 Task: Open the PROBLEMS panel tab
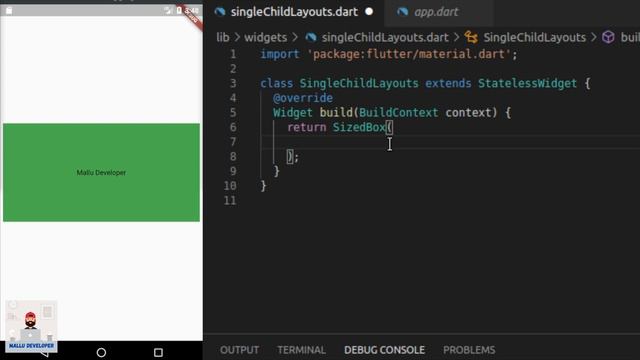tap(469, 350)
